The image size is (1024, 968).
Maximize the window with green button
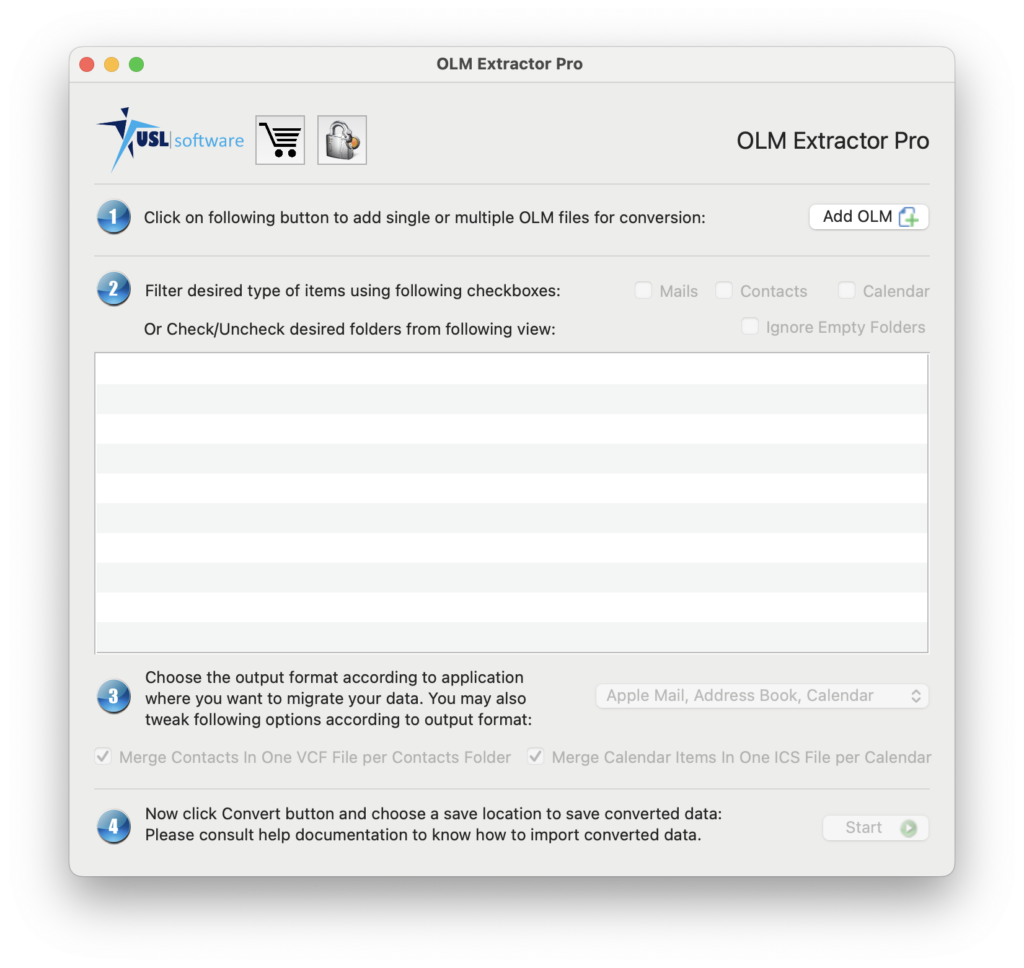point(137,64)
